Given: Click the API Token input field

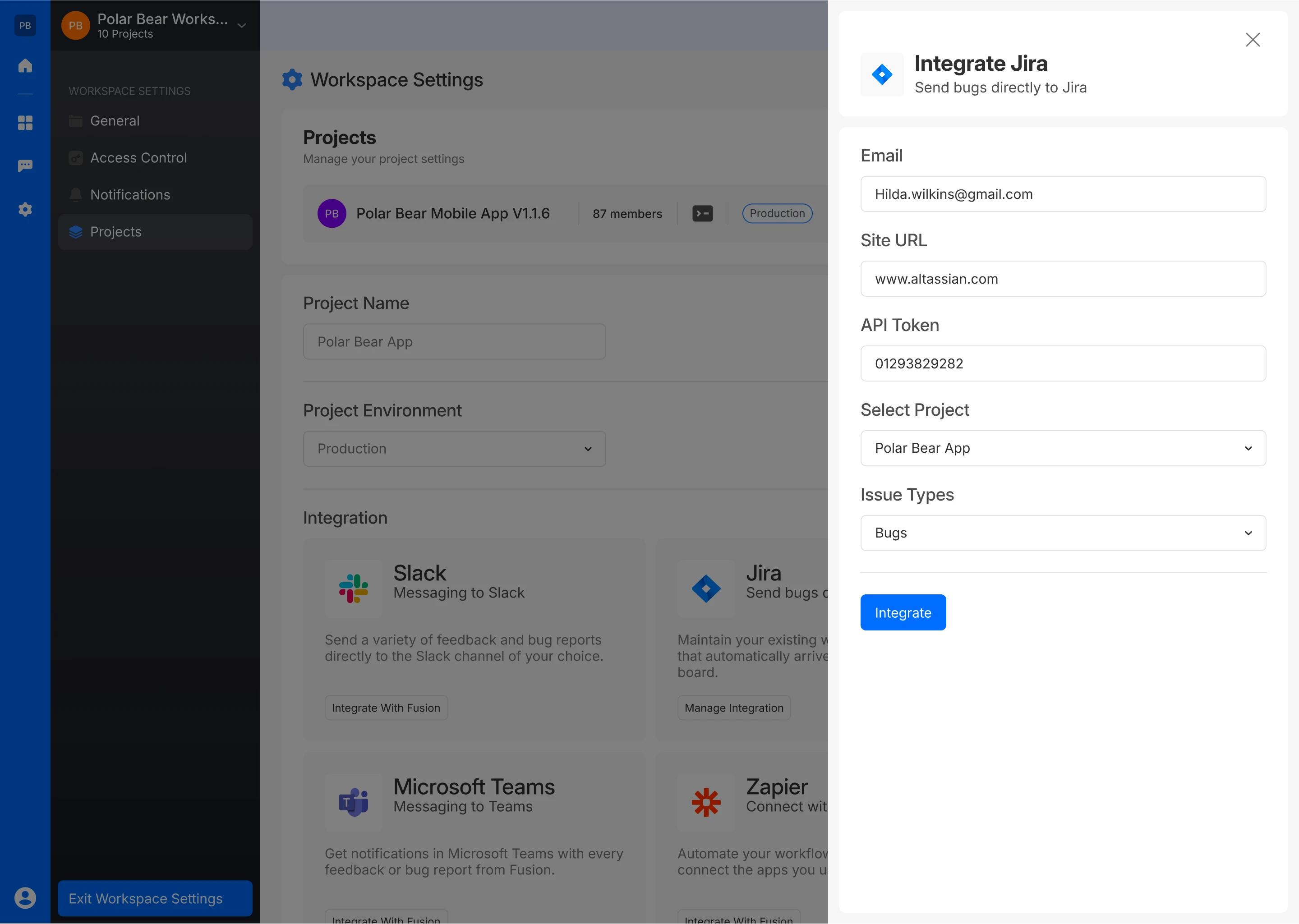Looking at the screenshot, I should coord(1064,363).
